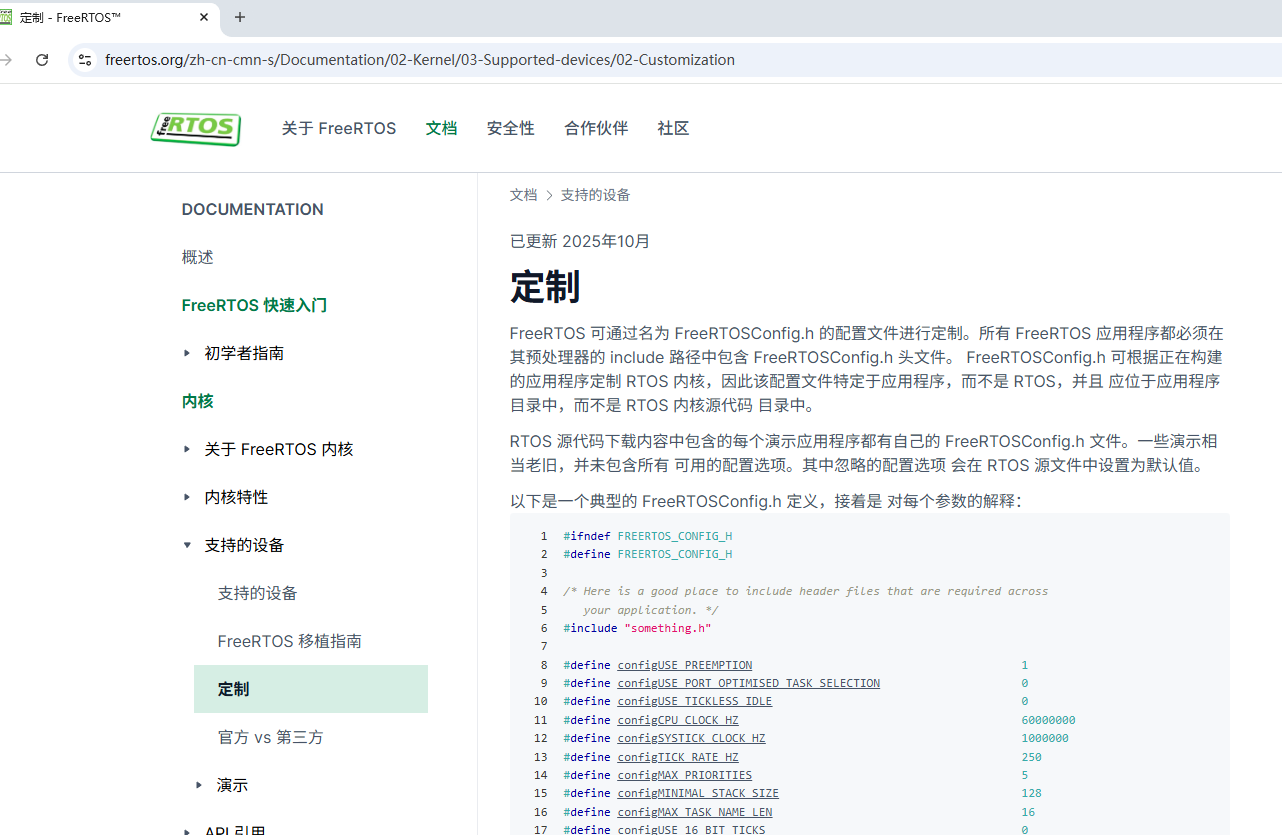Click the 初学者指南 label
The image size is (1282, 835).
[244, 353]
